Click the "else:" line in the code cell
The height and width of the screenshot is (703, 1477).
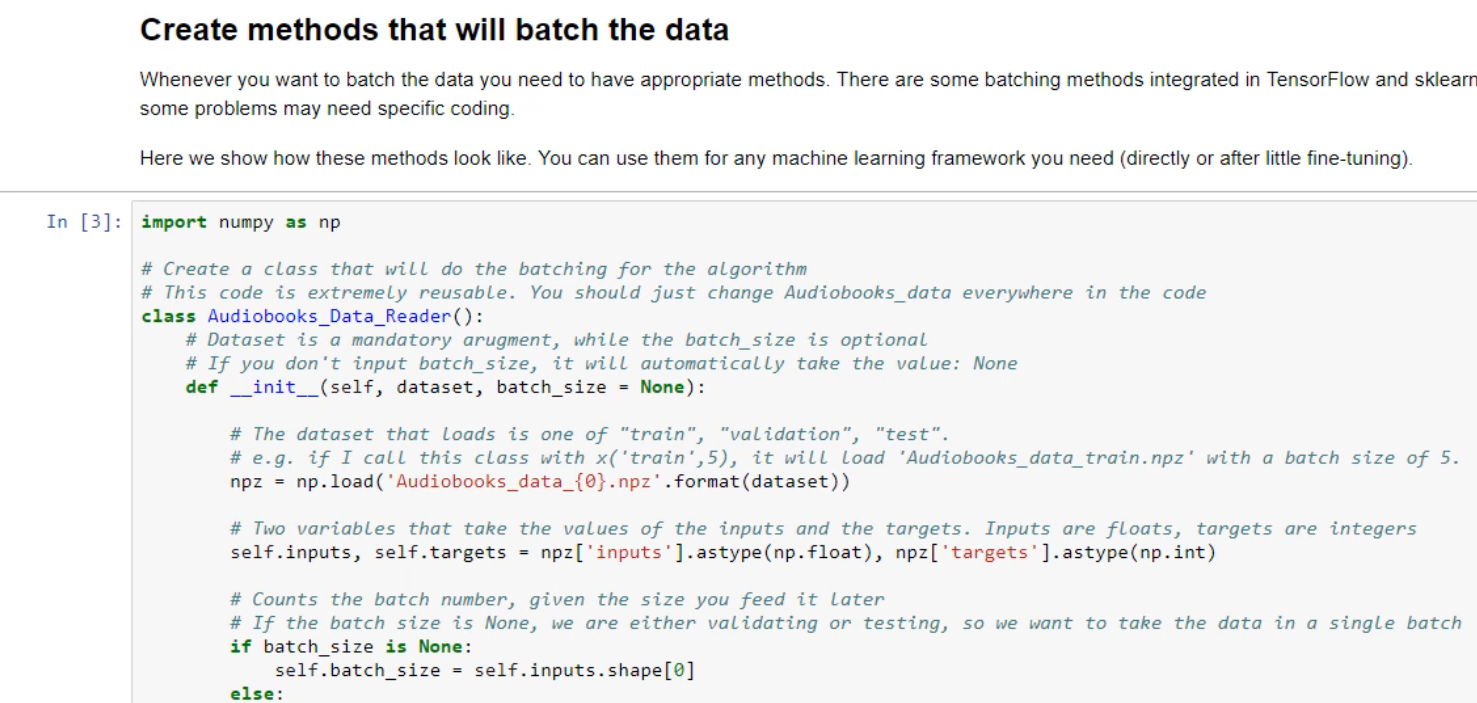pos(257,693)
